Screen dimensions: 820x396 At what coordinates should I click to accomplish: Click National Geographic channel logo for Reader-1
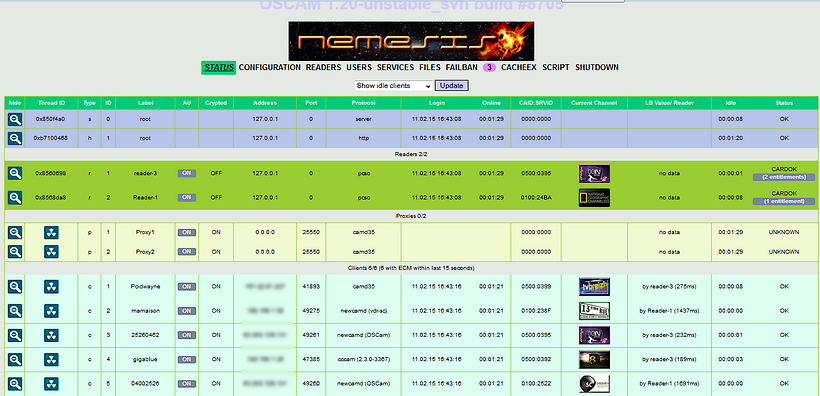(594, 198)
